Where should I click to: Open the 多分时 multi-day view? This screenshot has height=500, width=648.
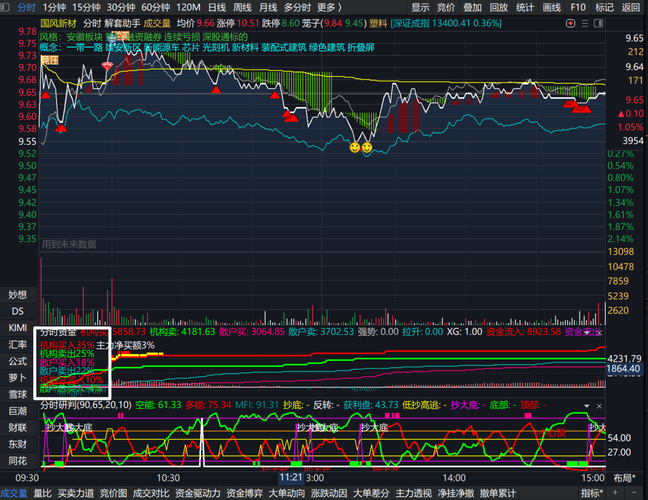click(297, 7)
